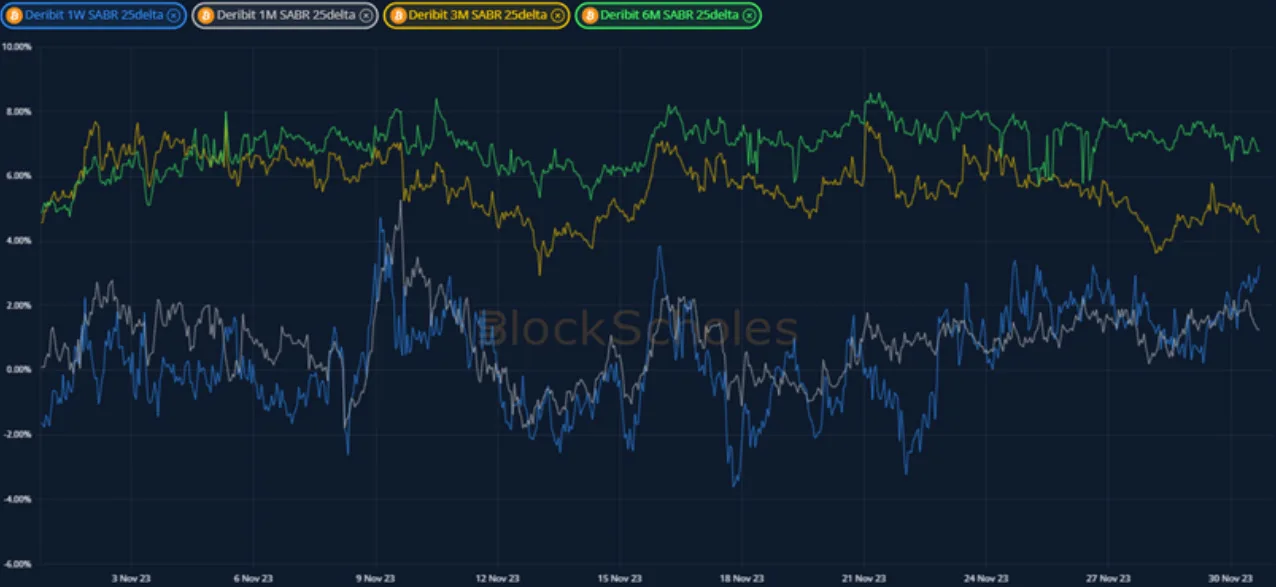Click the 9 Nov 23 date label
Viewport: 1276px width, 587px height.
[374, 578]
